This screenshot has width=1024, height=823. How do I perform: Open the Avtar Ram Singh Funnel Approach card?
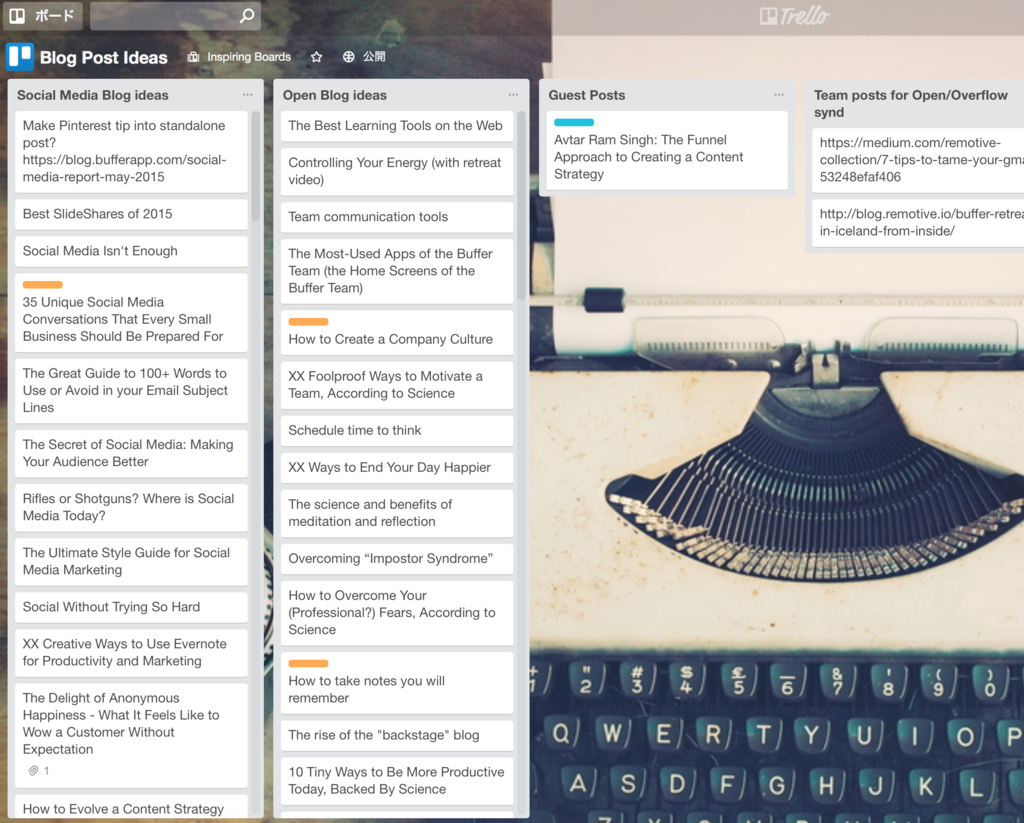click(667, 150)
